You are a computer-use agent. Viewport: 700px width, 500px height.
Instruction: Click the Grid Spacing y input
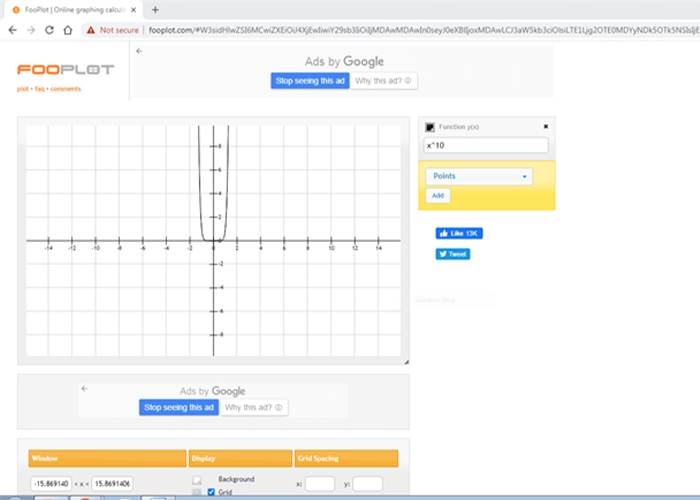[367, 484]
